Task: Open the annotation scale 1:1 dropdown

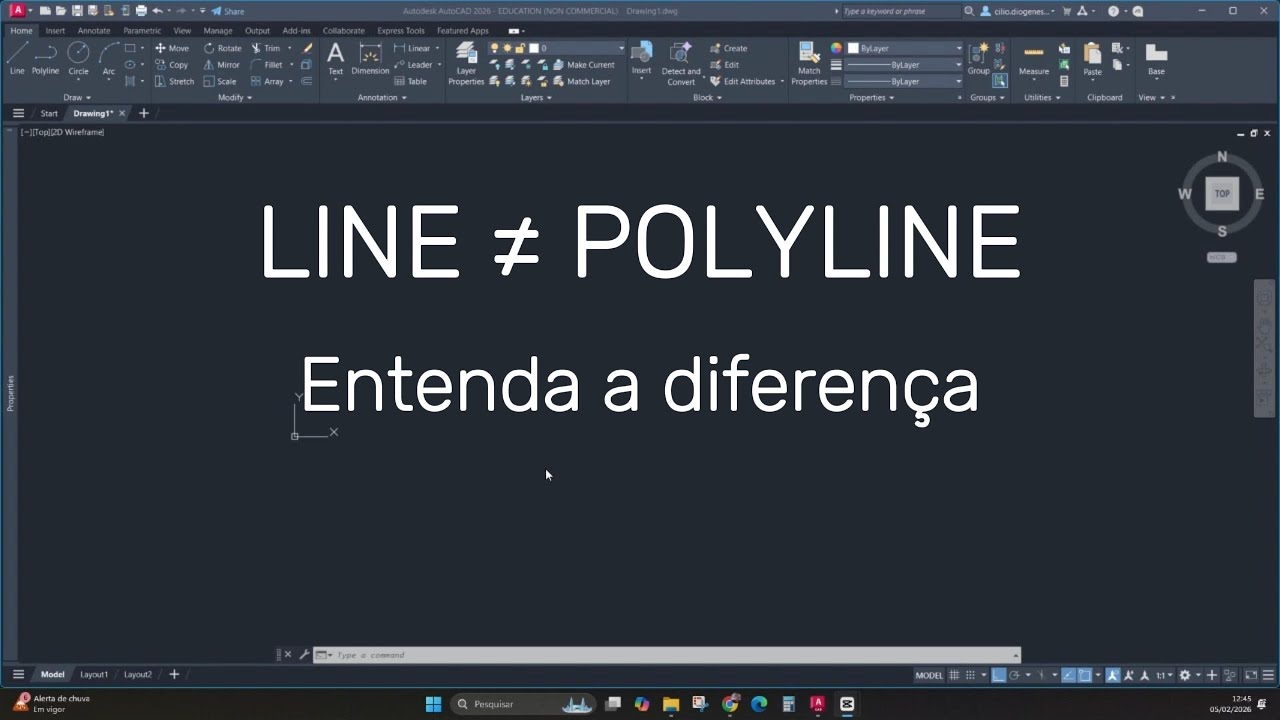Action: [x=1163, y=675]
